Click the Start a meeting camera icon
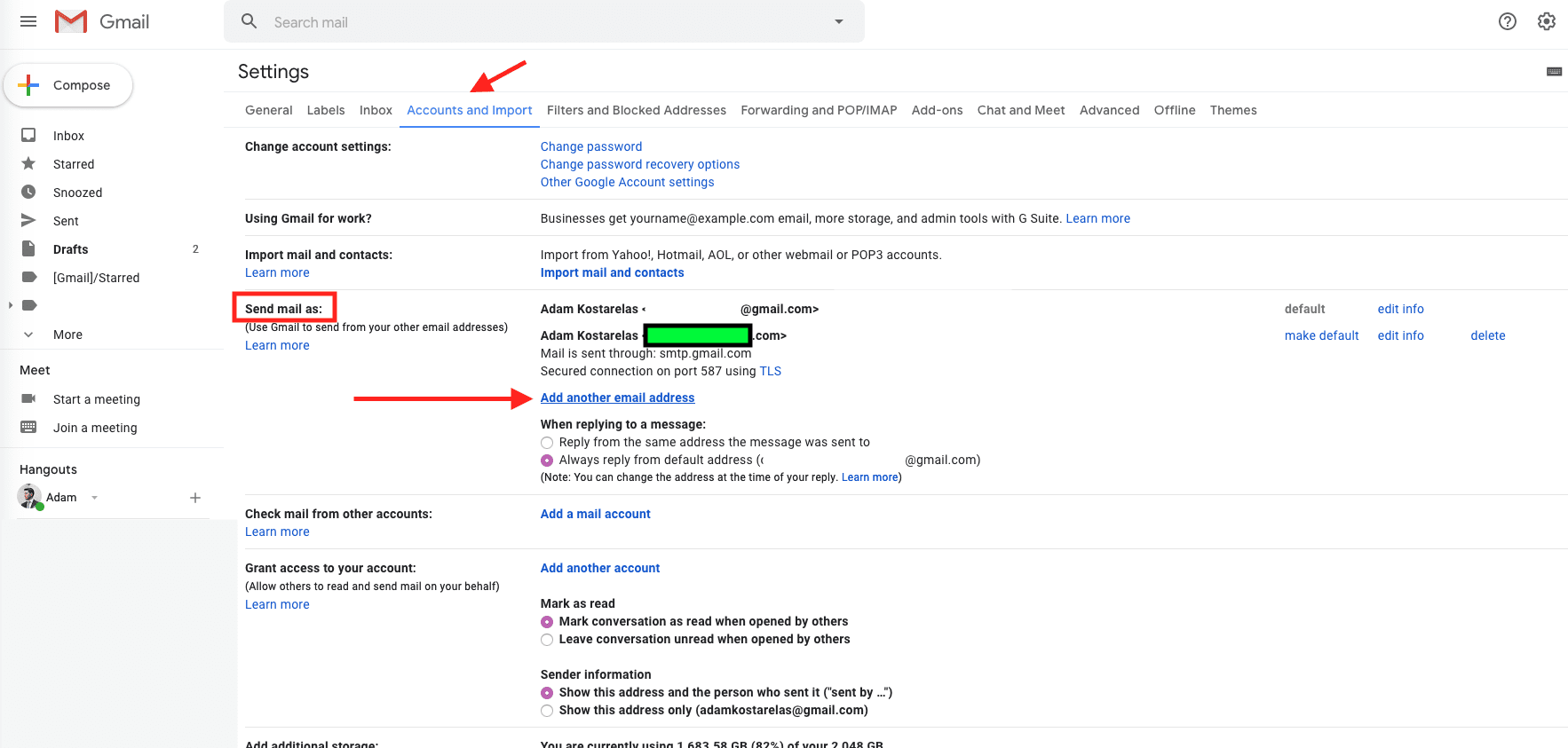1568x748 pixels. (28, 399)
